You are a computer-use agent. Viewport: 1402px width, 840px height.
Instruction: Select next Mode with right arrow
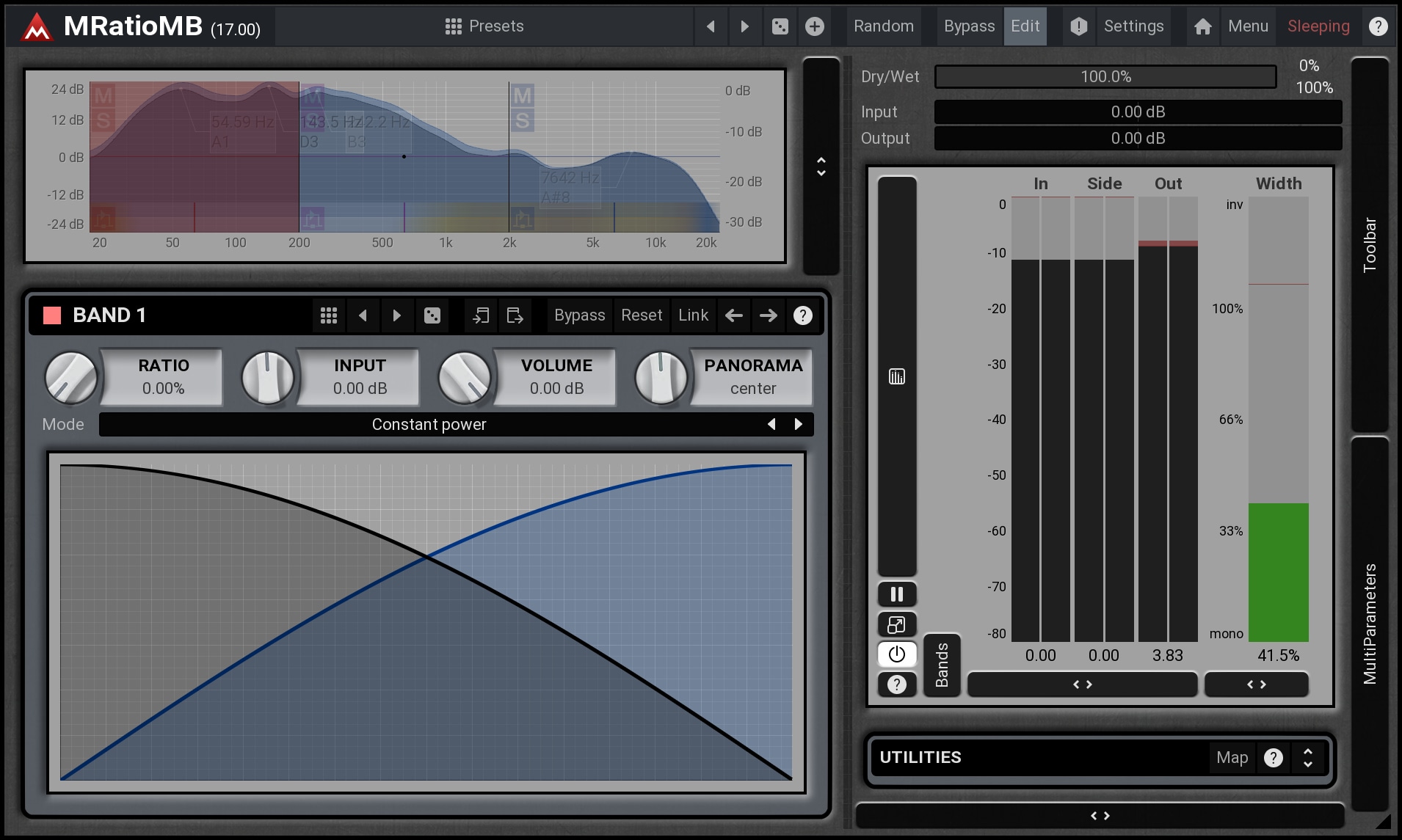pyautogui.click(x=799, y=424)
